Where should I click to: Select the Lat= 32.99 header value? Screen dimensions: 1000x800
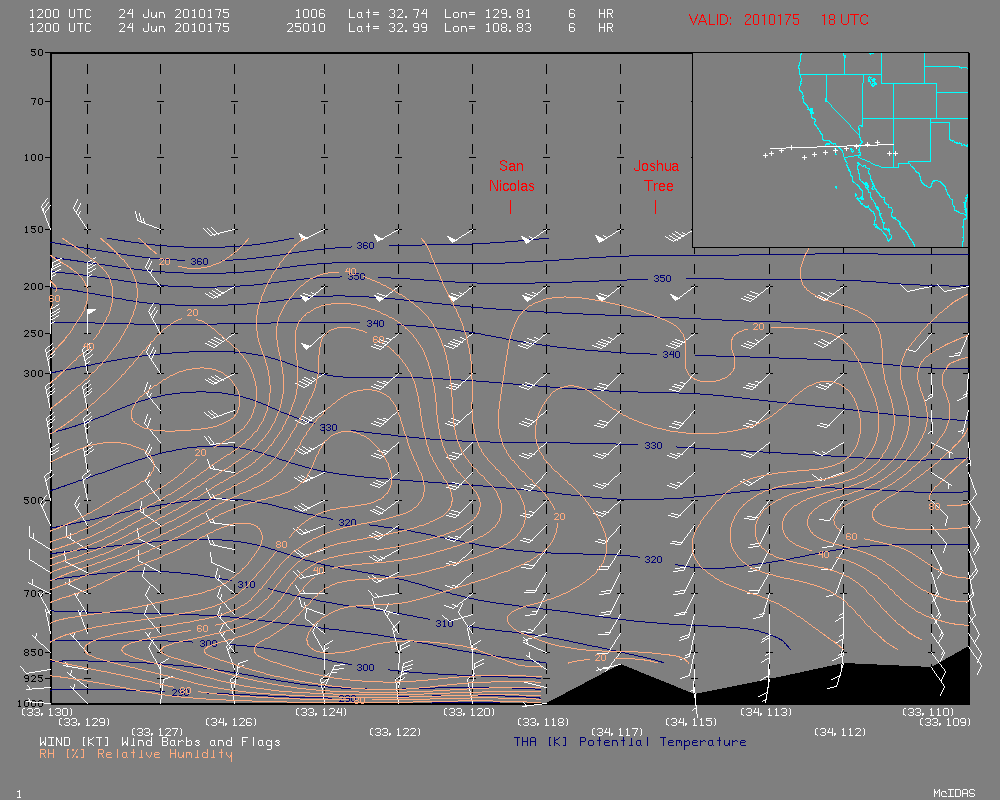pyautogui.click(x=388, y=27)
